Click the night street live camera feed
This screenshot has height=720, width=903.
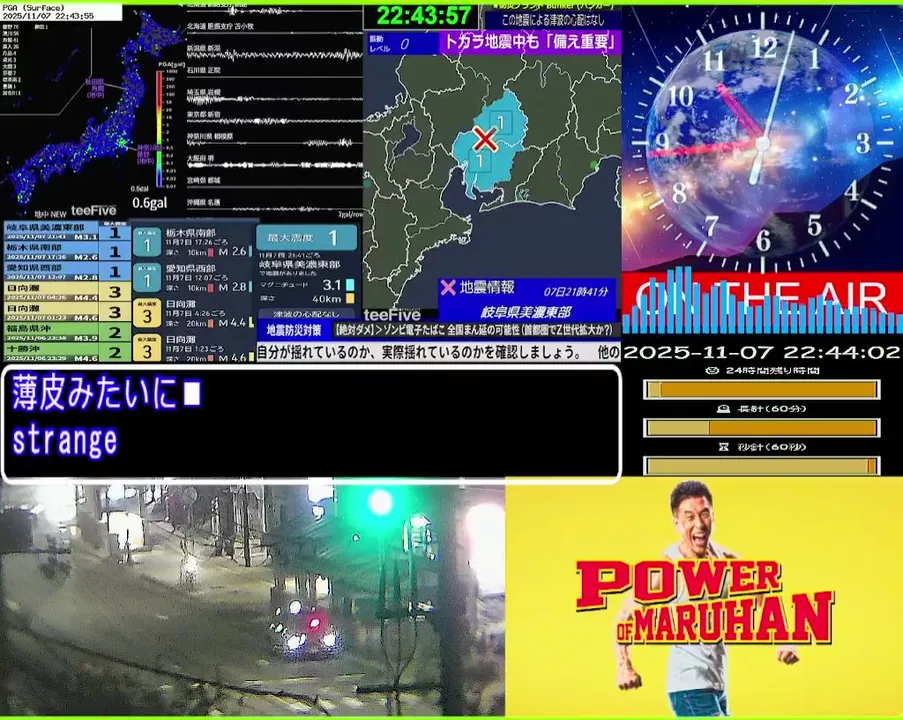252,599
